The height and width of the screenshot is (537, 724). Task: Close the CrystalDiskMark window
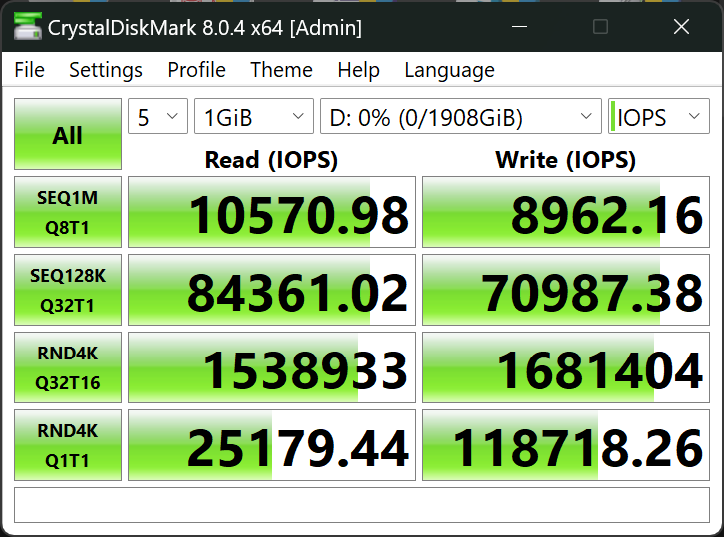point(682,27)
